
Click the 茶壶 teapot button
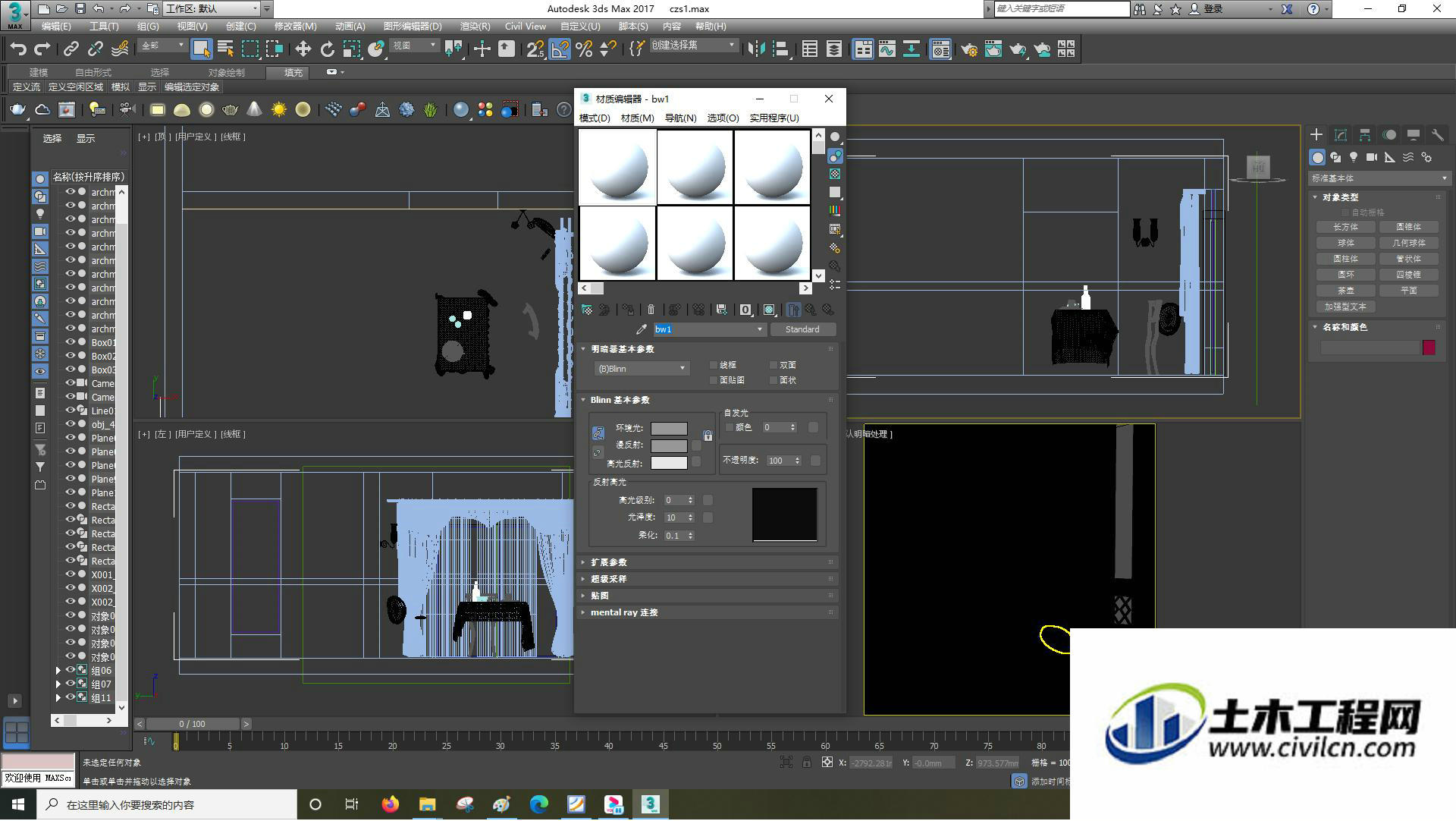point(1345,291)
